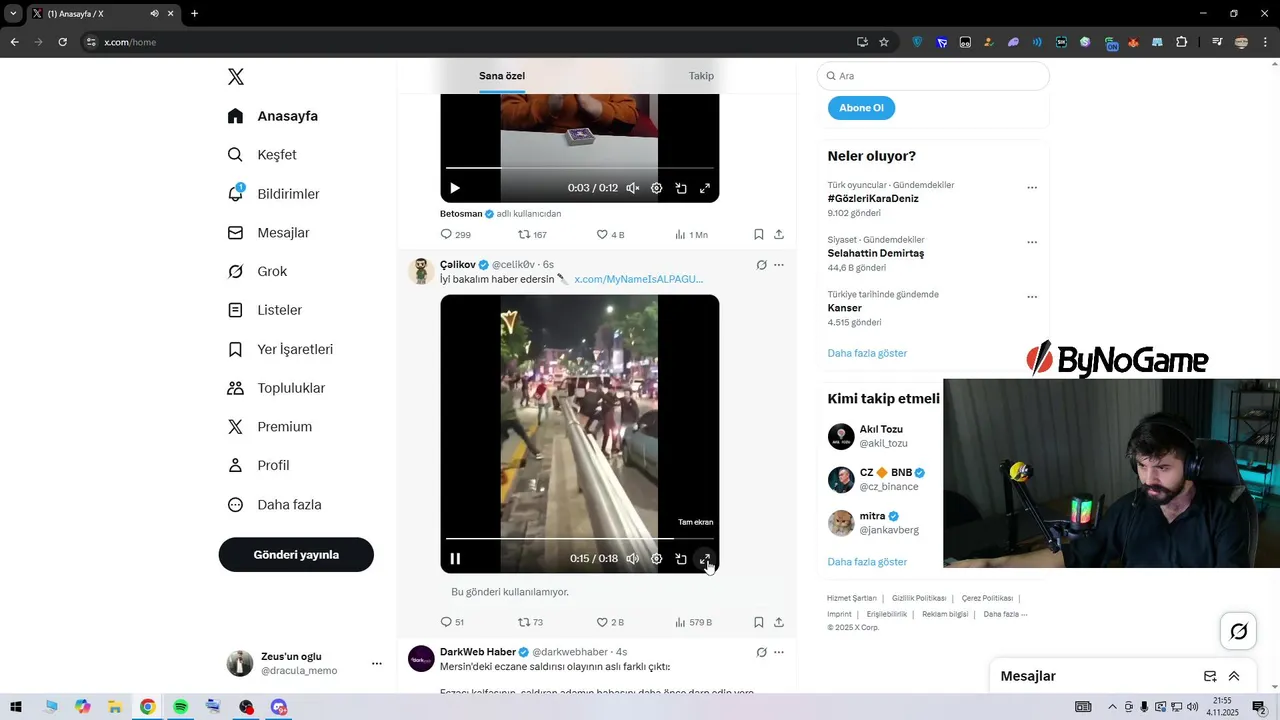This screenshot has height=720, width=1280.
Task: Seek on the Betosman video progress bar
Action: point(579,168)
